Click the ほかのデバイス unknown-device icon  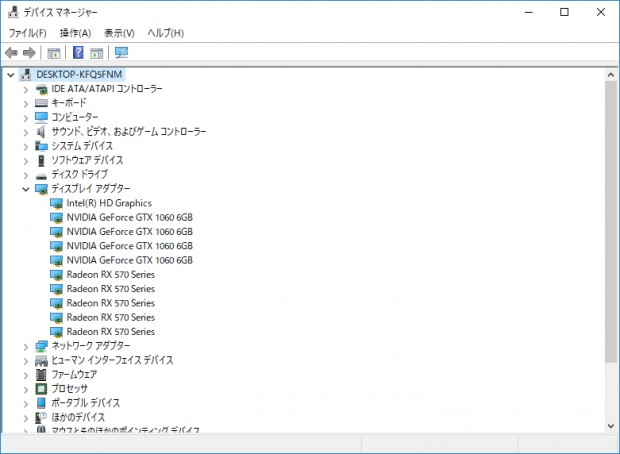(x=41, y=417)
